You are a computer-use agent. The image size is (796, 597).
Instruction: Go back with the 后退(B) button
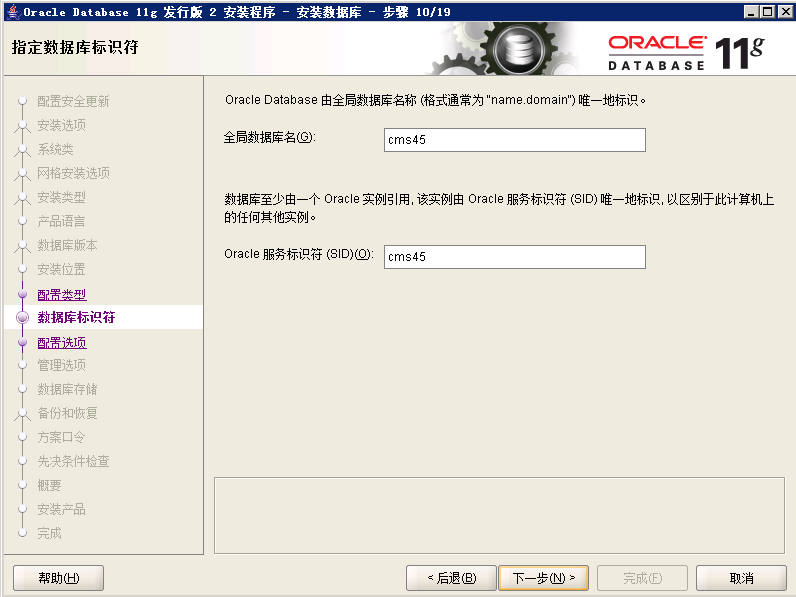(x=451, y=578)
